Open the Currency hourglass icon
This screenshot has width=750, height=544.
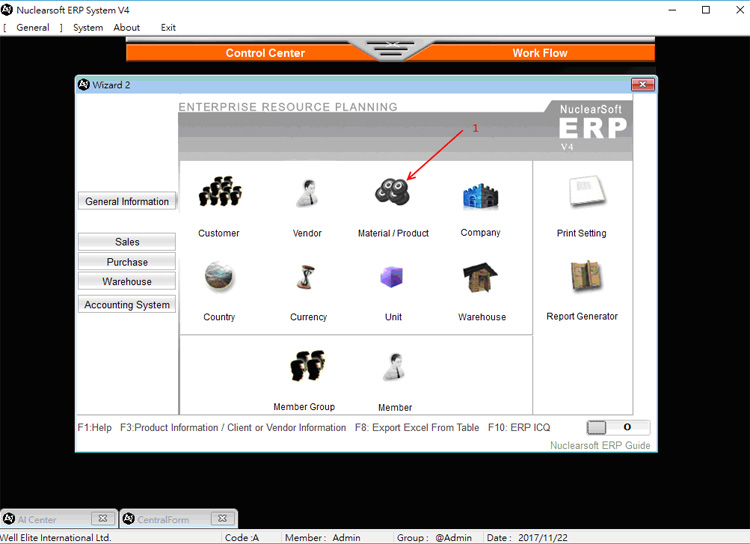pos(306,278)
